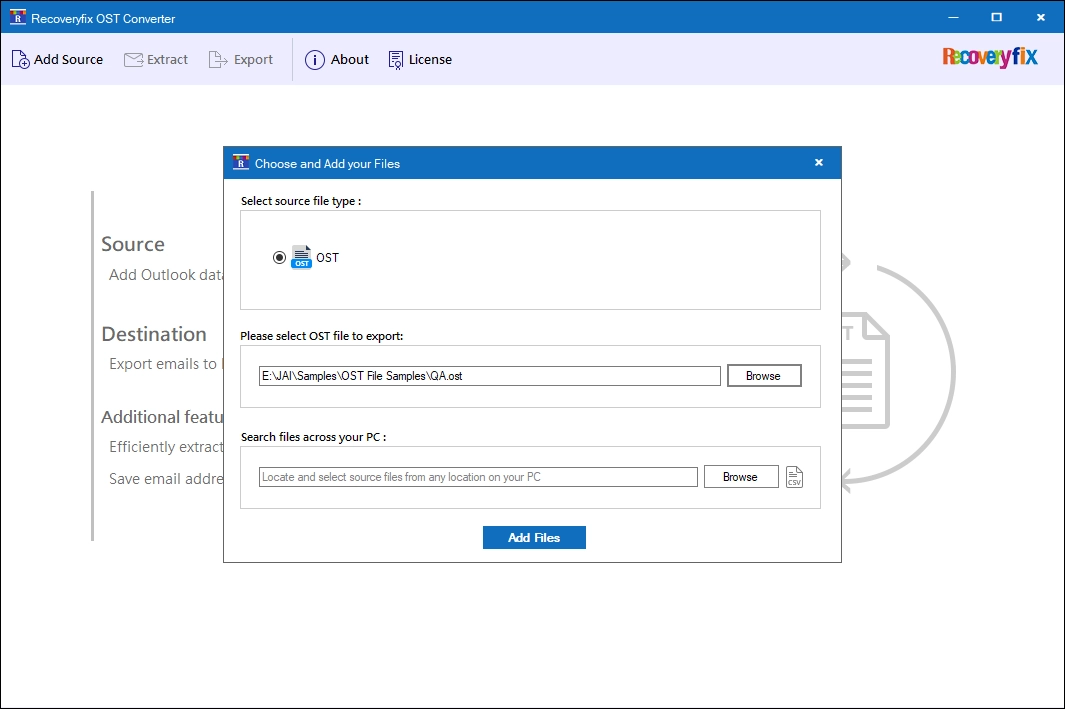Click the Source heading in background

[x=133, y=244]
